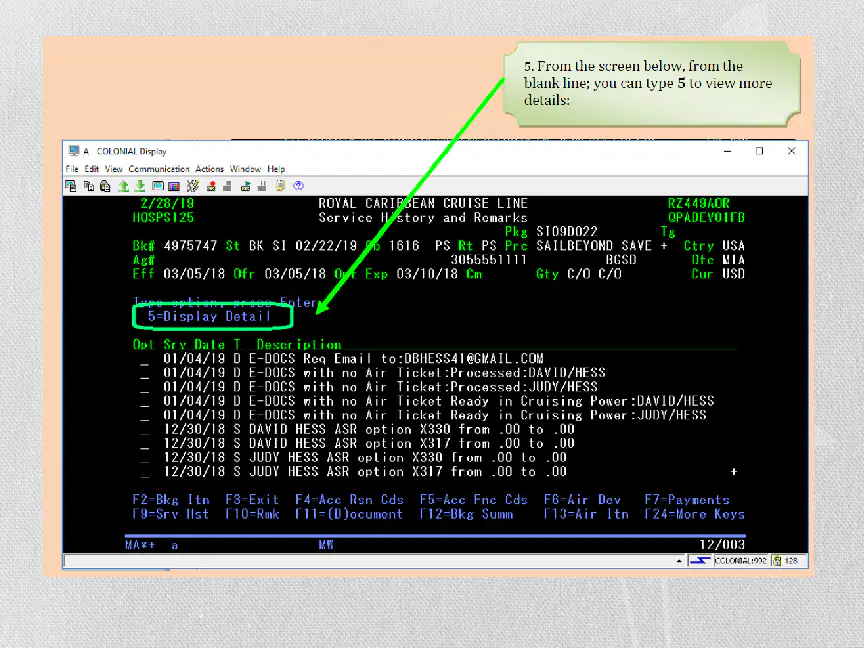Open the View menu
864x648 pixels.
click(x=114, y=169)
